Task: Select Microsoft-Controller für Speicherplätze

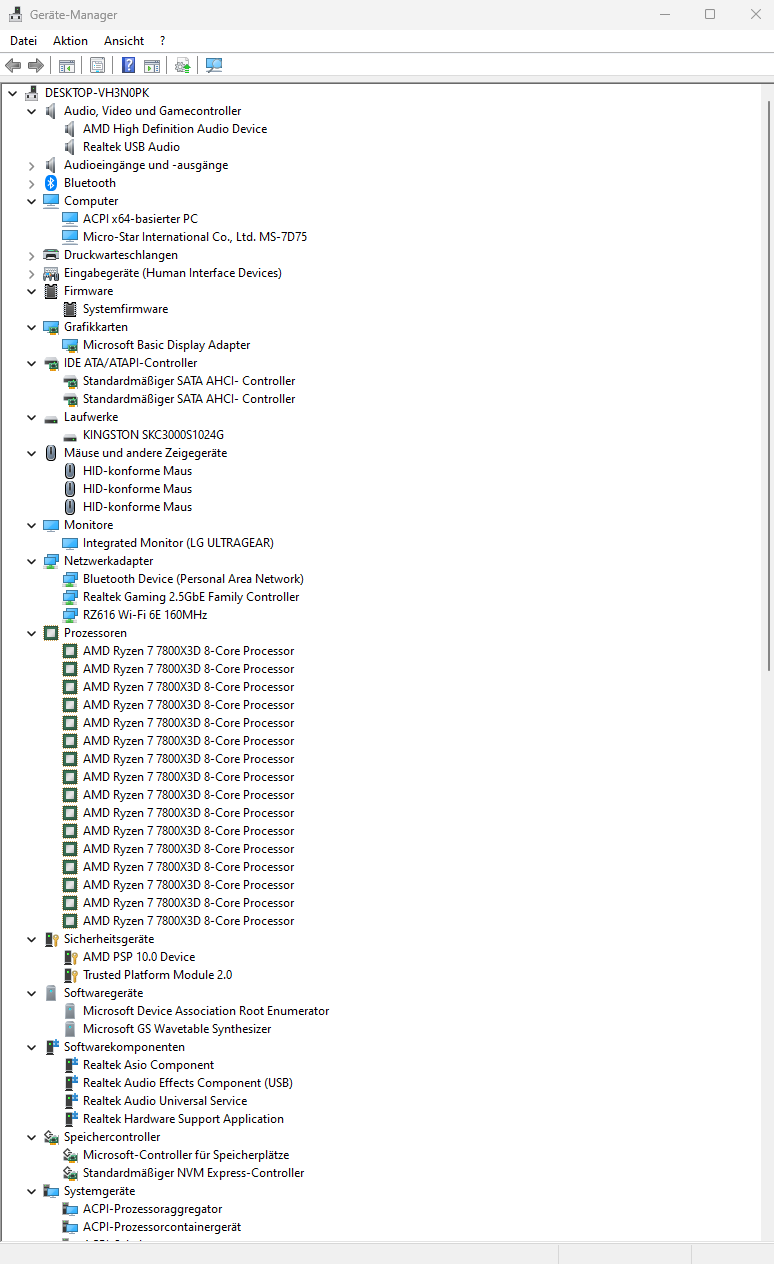Action: (x=186, y=1155)
